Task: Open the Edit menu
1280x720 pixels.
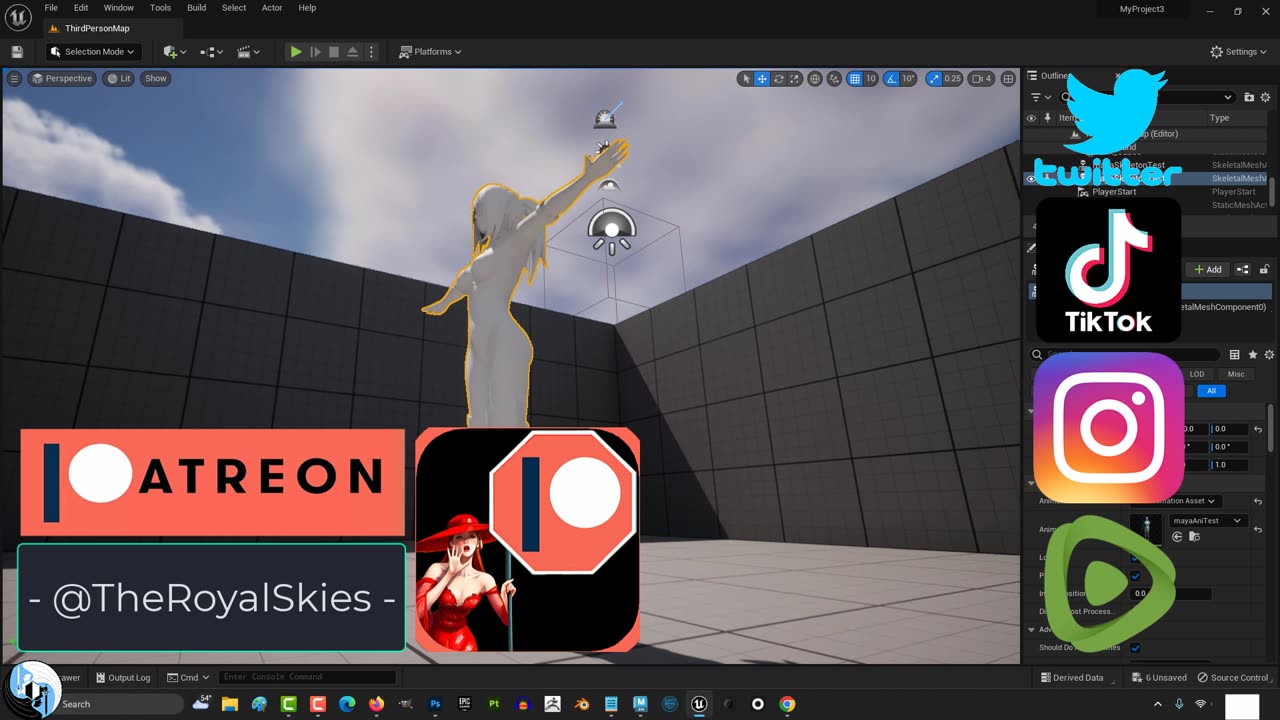Action: pyautogui.click(x=81, y=8)
